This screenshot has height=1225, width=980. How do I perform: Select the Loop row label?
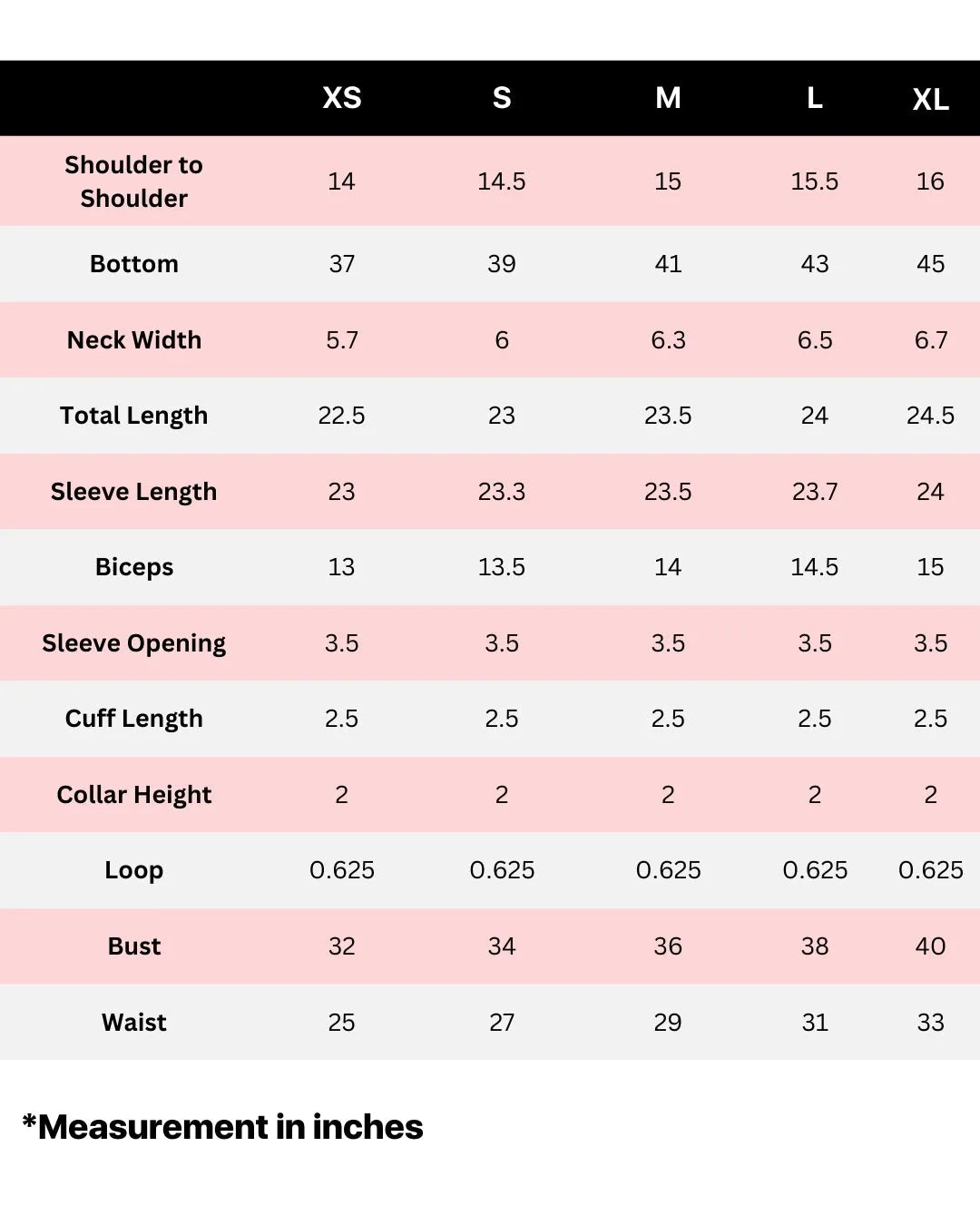(x=134, y=870)
